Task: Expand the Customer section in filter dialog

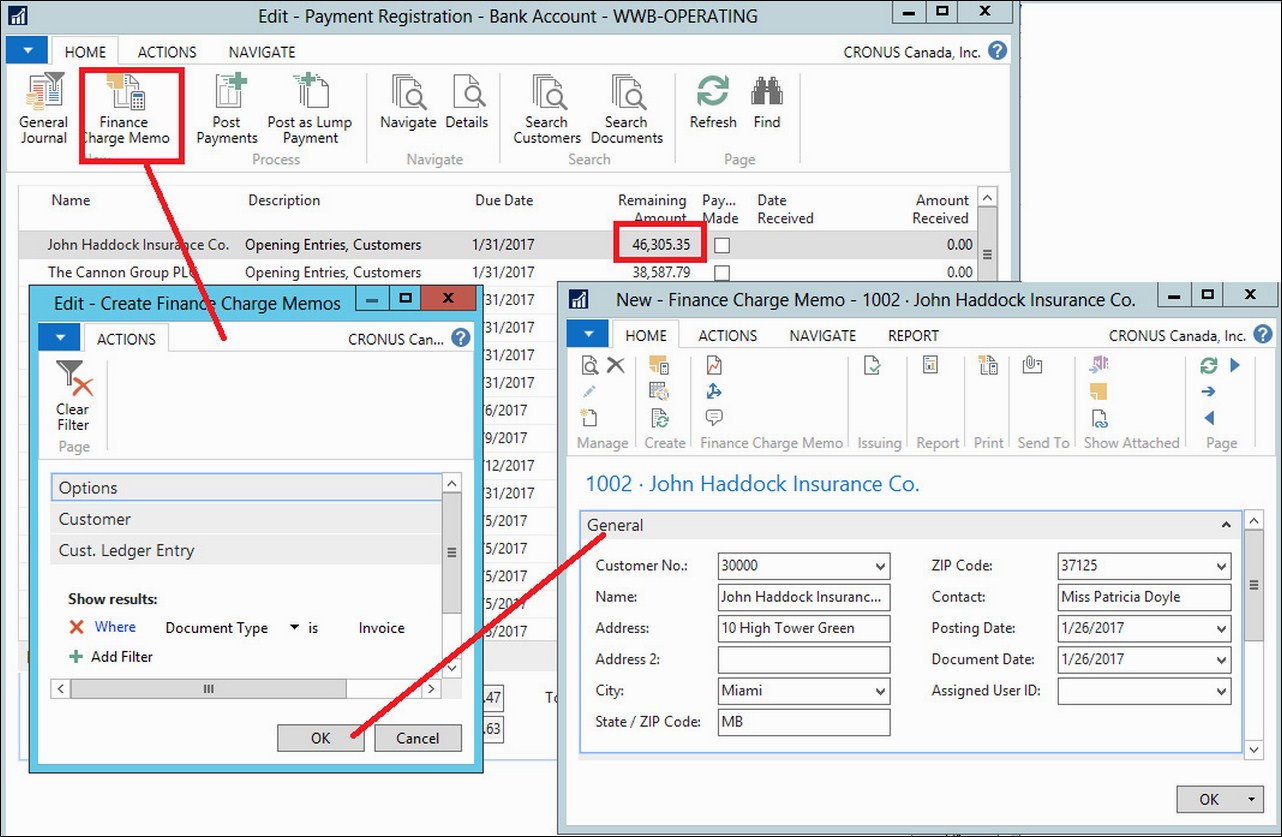Action: pyautogui.click(x=247, y=519)
